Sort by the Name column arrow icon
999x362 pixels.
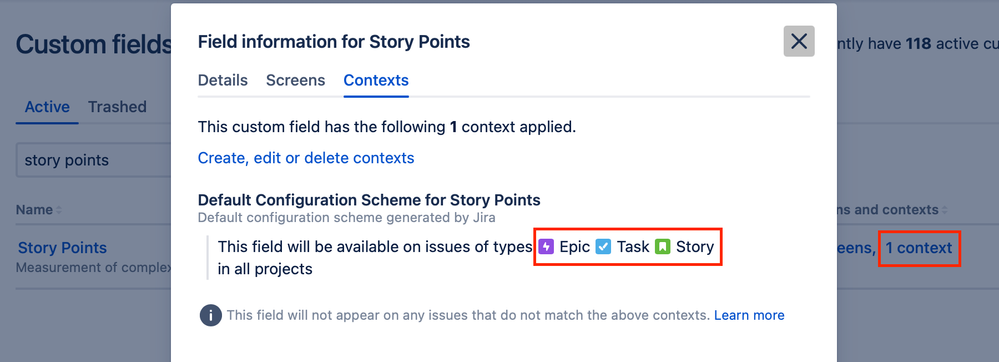(x=59, y=210)
